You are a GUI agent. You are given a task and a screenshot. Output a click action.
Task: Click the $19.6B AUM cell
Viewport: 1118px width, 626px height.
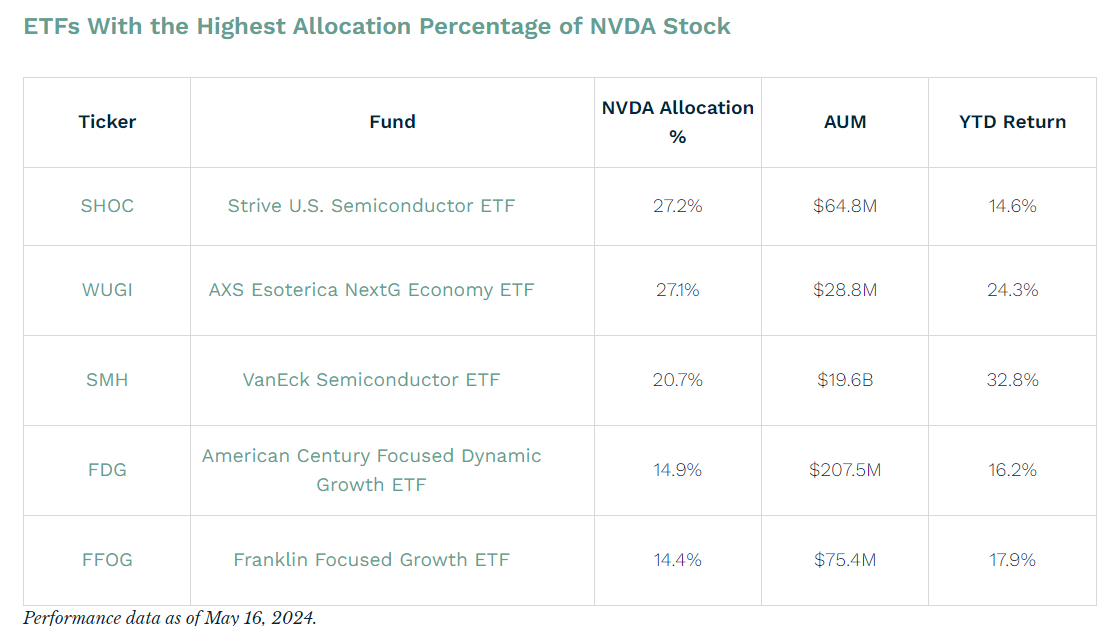[845, 380]
